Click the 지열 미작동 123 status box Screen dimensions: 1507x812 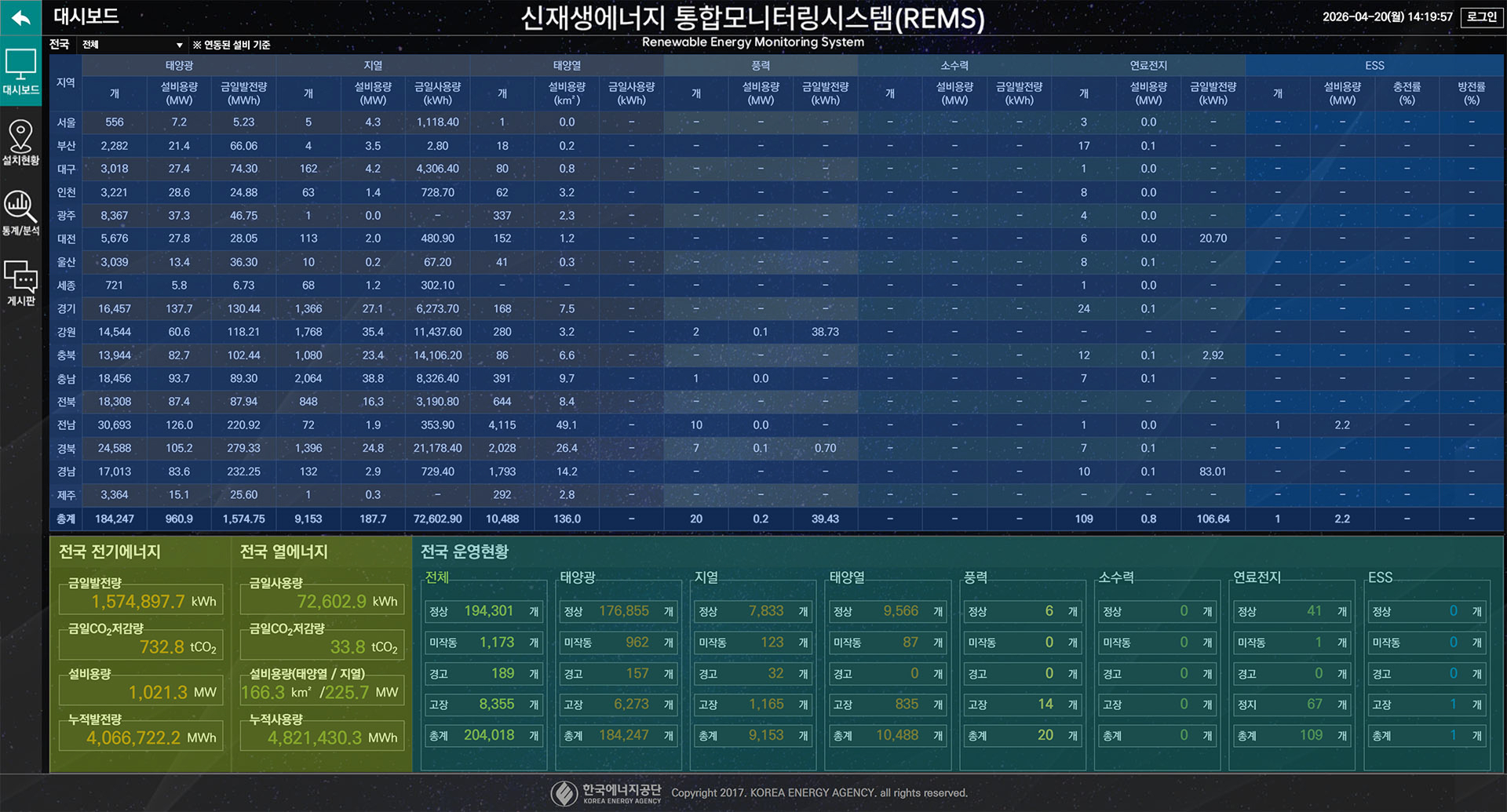[x=753, y=643]
